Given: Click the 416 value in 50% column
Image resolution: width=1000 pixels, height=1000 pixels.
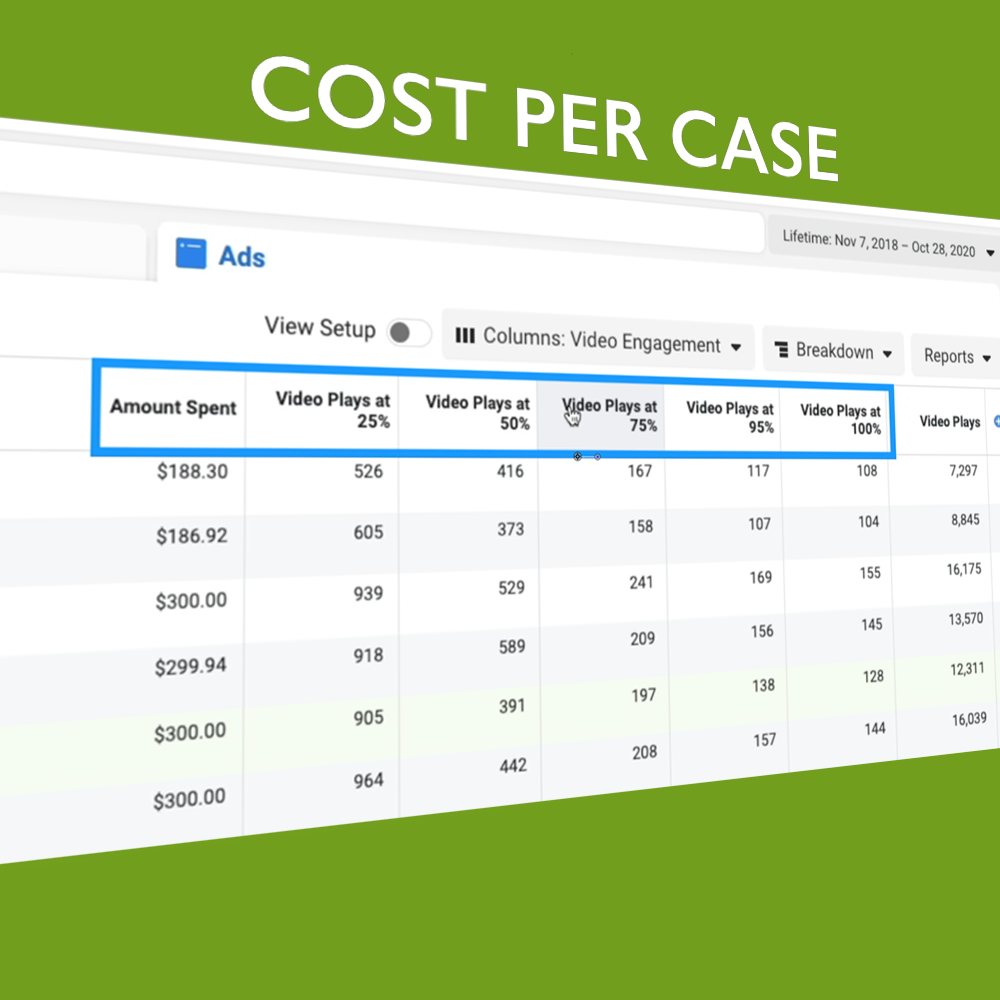Looking at the screenshot, I should point(510,471).
